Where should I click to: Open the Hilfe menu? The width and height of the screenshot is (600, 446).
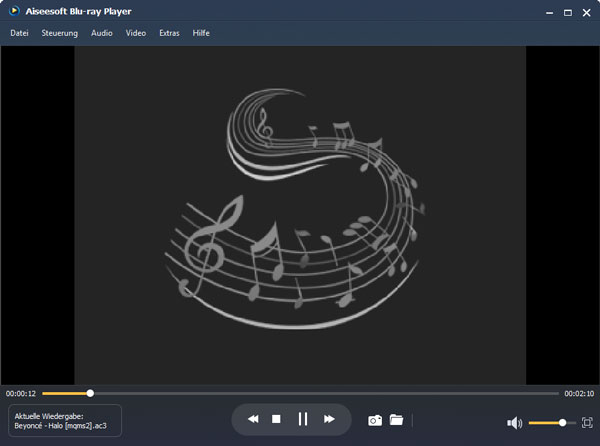tap(202, 33)
